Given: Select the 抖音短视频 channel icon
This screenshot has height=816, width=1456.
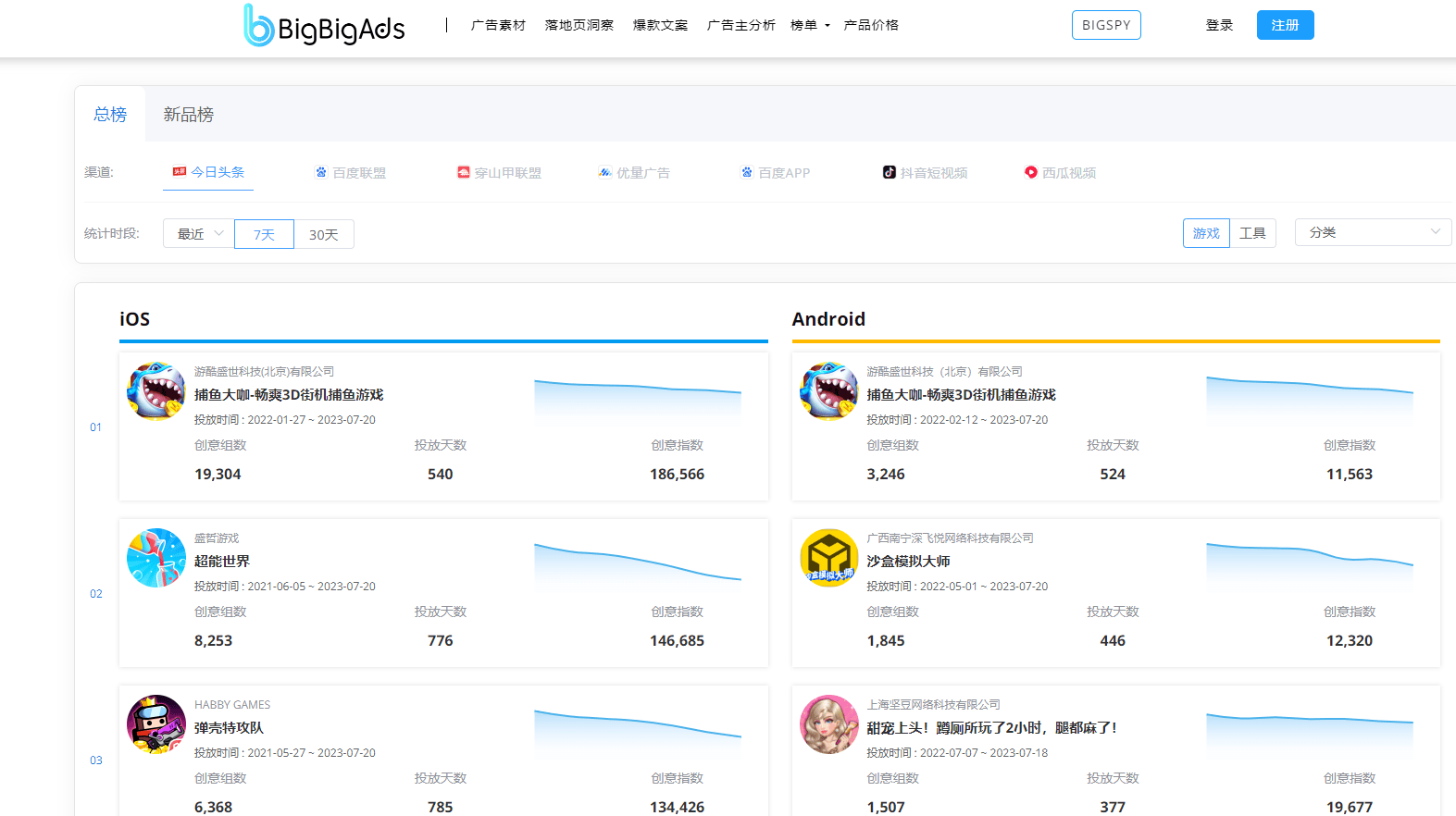Looking at the screenshot, I should point(890,172).
